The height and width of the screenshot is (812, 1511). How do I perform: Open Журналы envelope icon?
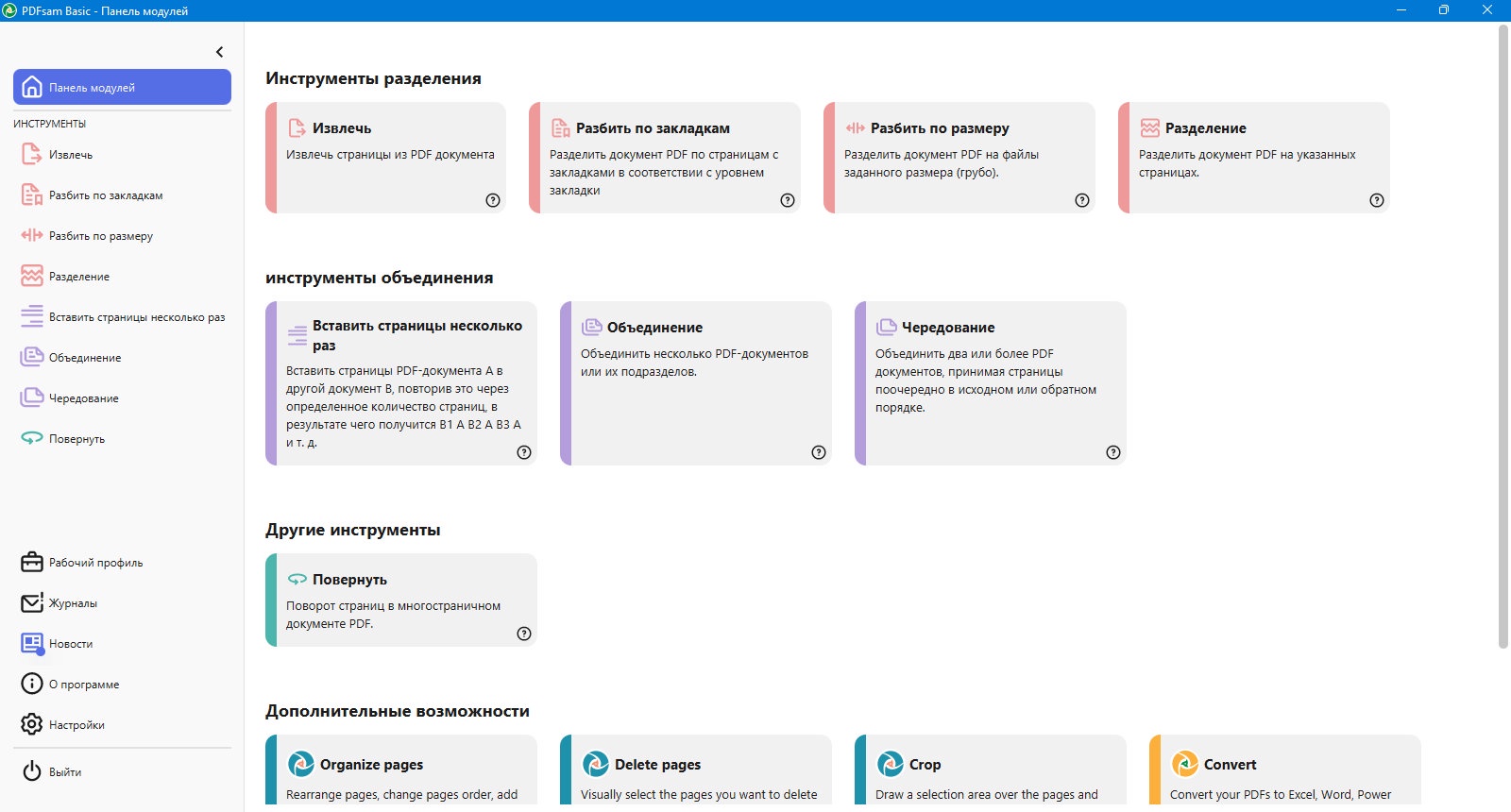[32, 602]
